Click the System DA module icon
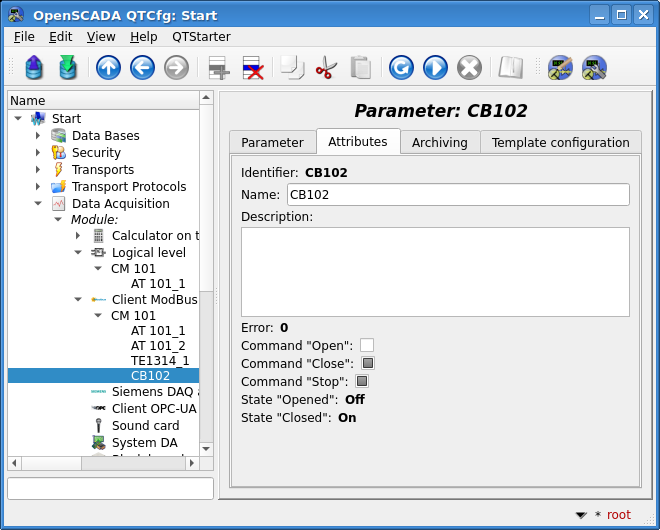Screen dimensions: 660x530 [x=98, y=442]
